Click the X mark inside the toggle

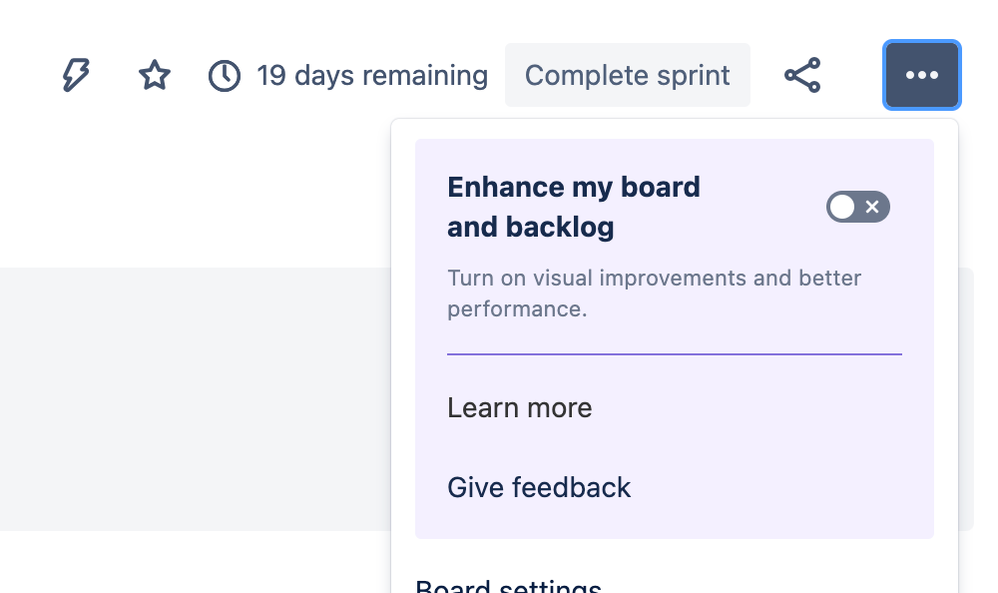(872, 207)
